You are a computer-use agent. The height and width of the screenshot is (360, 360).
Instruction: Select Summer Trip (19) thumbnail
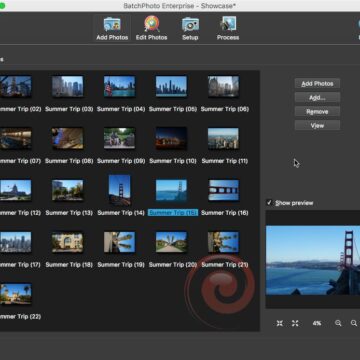(120, 242)
